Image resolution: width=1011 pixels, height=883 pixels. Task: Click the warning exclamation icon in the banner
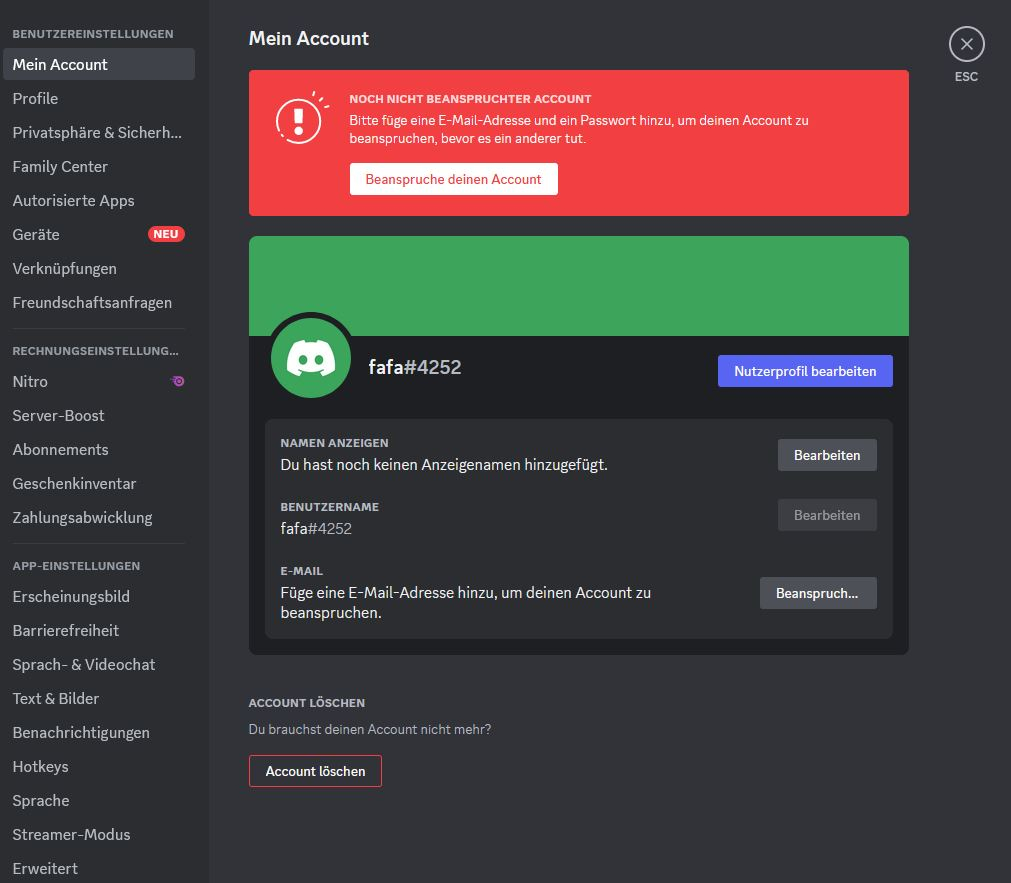click(300, 119)
